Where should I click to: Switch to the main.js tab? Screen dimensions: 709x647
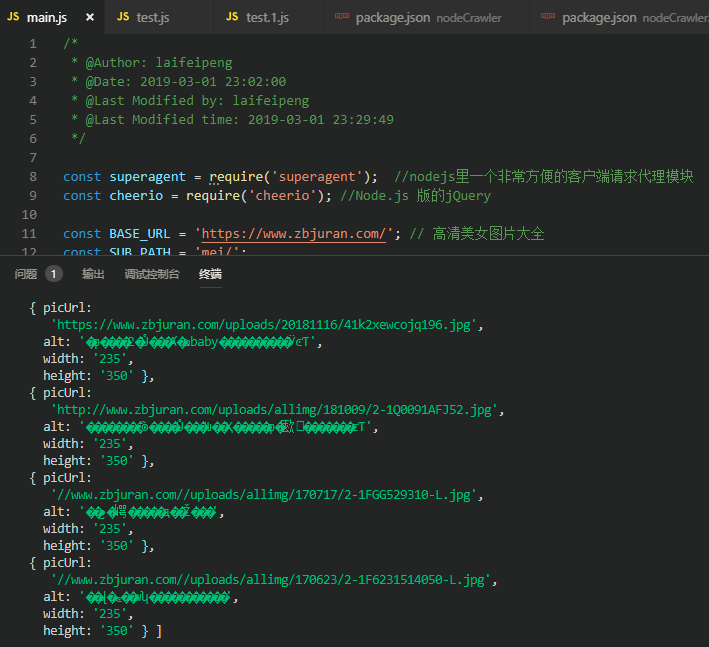(x=52, y=17)
